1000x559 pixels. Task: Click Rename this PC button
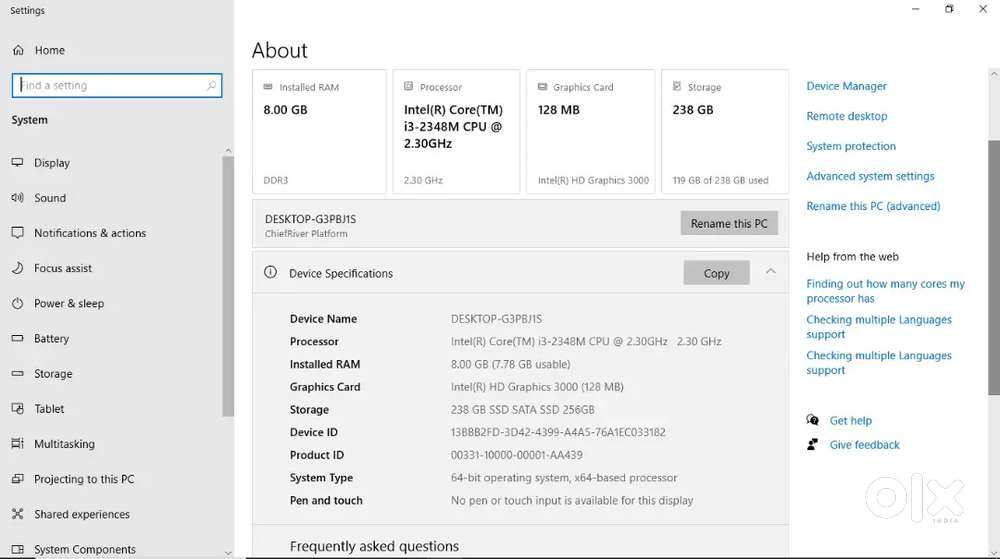[729, 223]
